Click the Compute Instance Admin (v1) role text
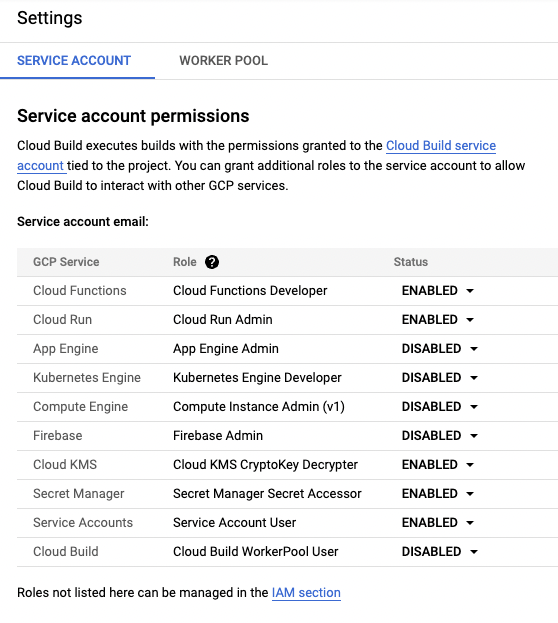 point(259,407)
